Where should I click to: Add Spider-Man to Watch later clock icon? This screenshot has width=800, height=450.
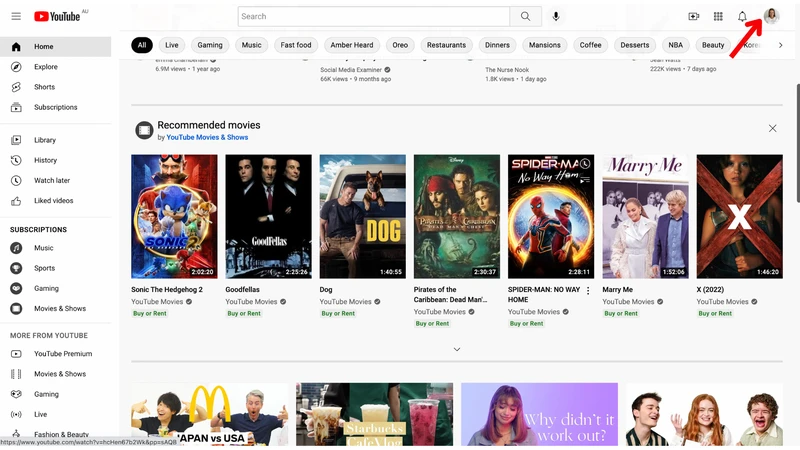click(x=585, y=164)
